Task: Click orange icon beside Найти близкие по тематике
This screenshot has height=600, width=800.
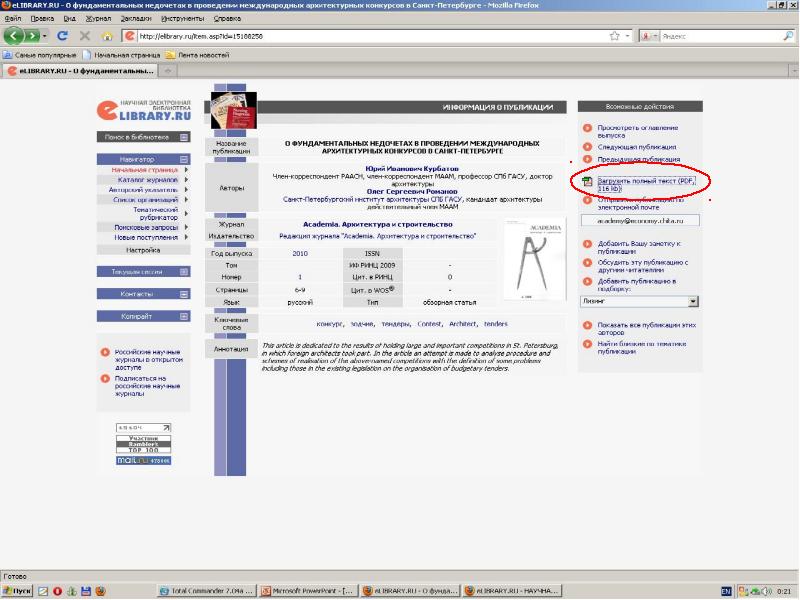Action: pos(587,344)
